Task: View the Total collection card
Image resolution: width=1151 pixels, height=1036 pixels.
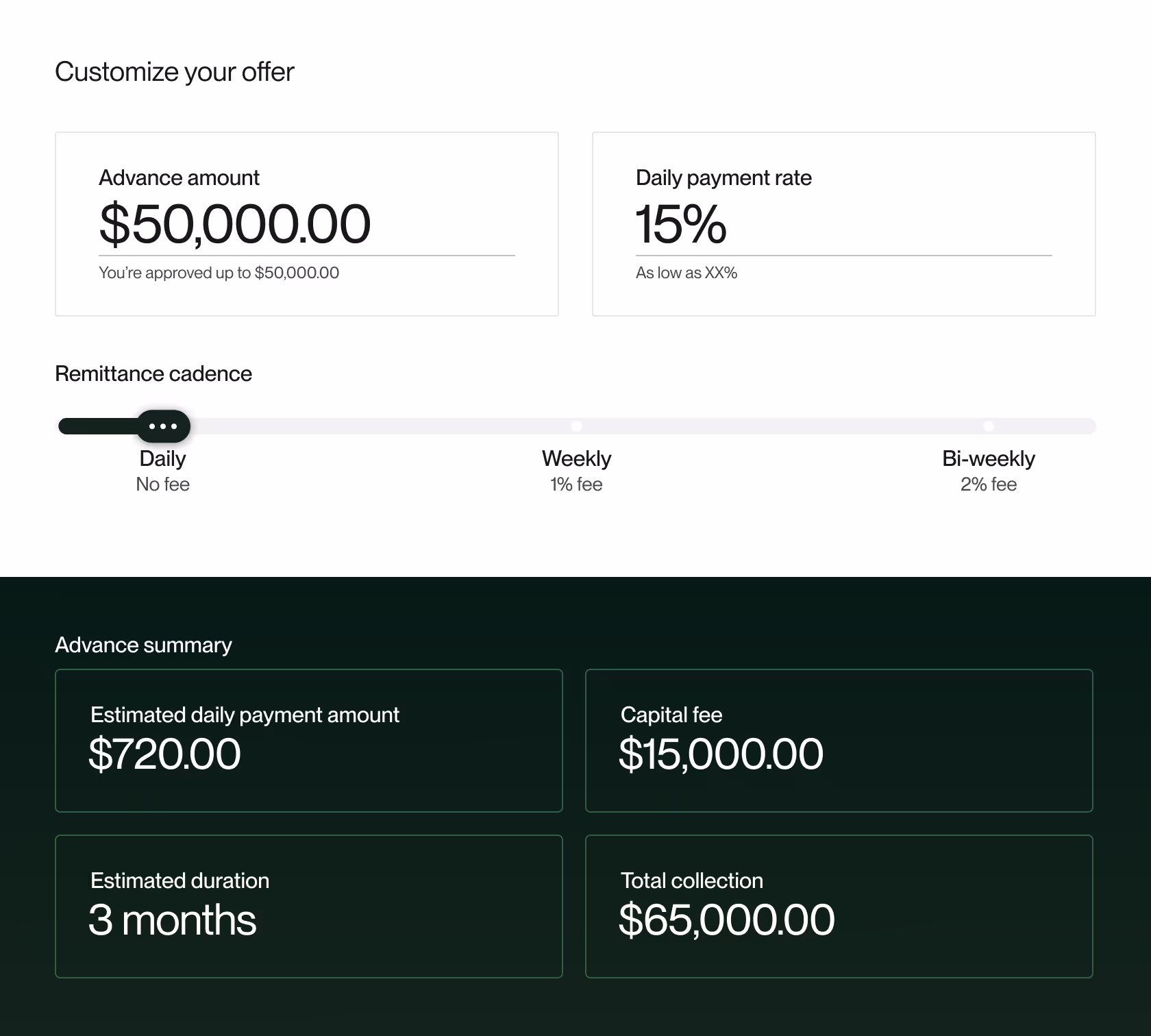Action: pyautogui.click(x=839, y=906)
